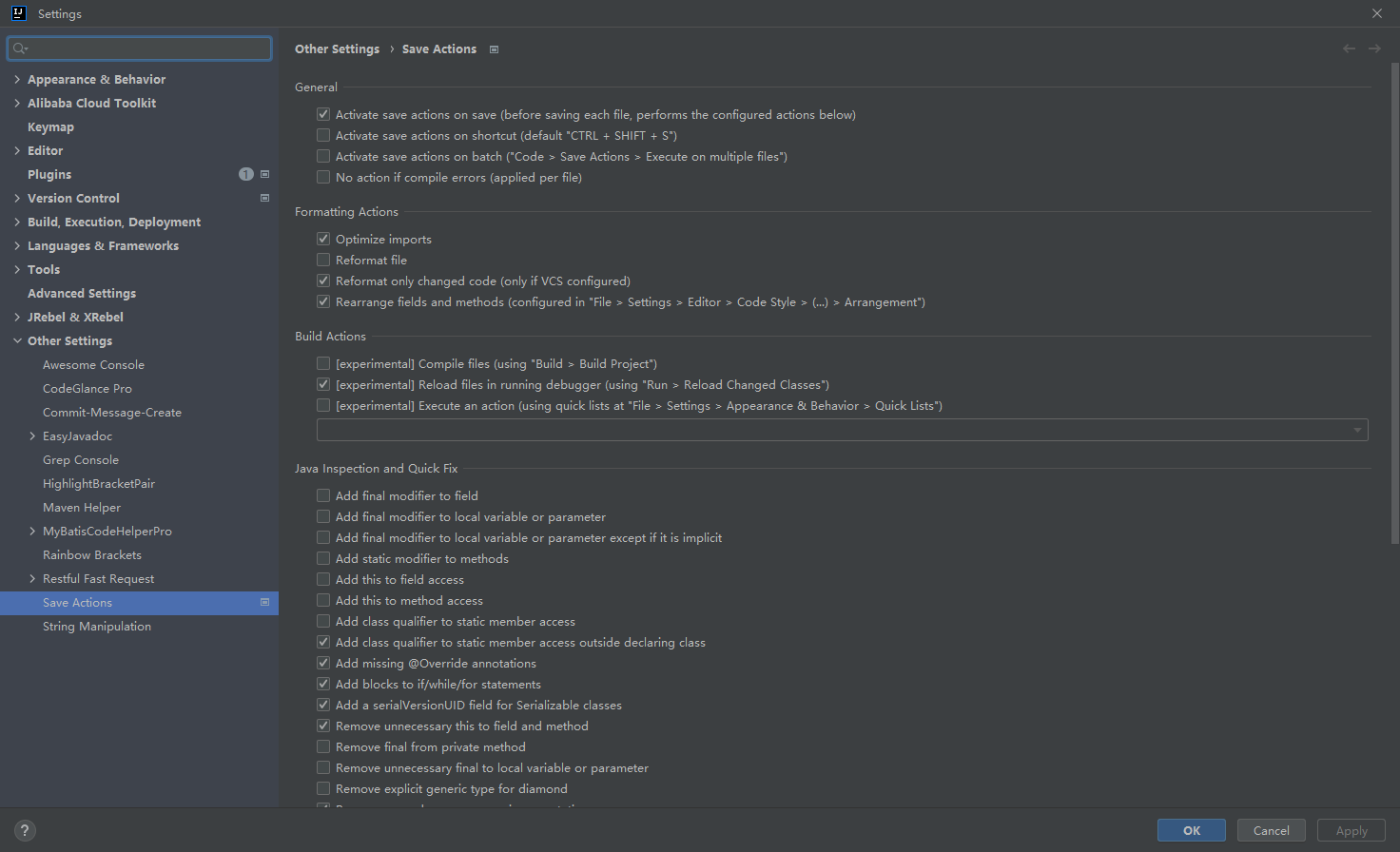
Task: Open Rainbow Brackets settings page
Action: (x=92, y=554)
